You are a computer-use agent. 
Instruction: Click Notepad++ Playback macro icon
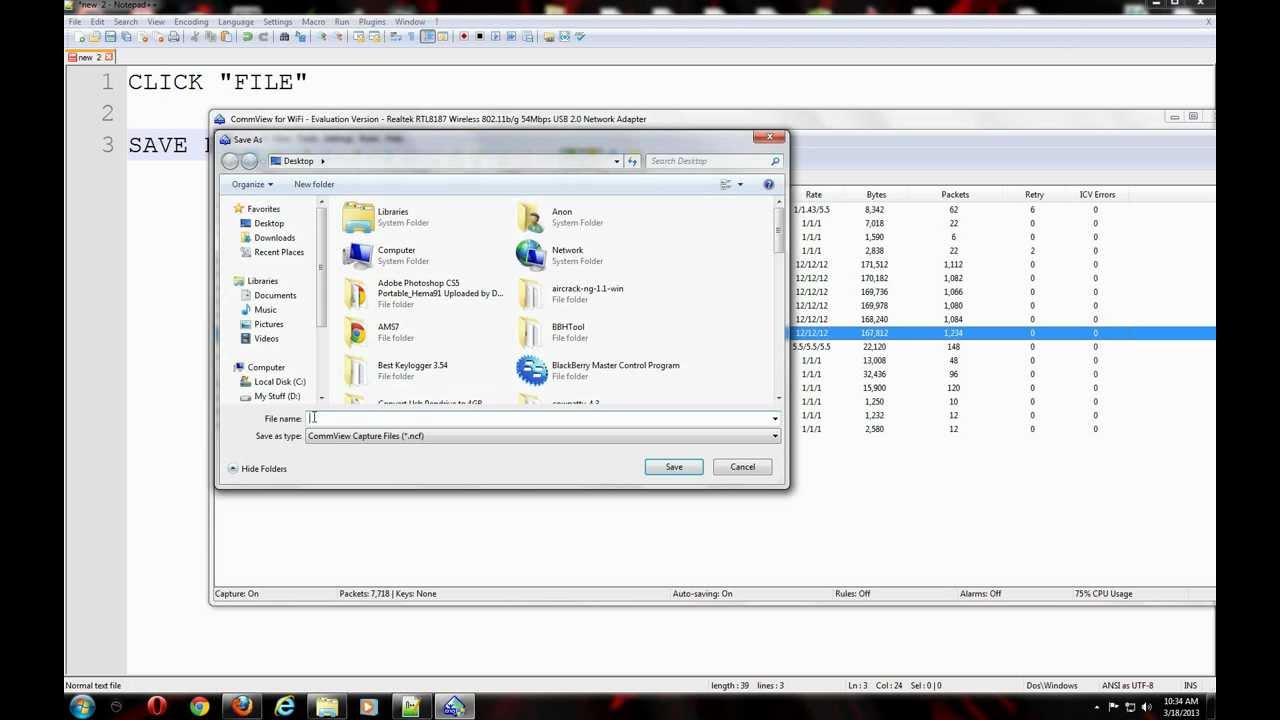497,36
